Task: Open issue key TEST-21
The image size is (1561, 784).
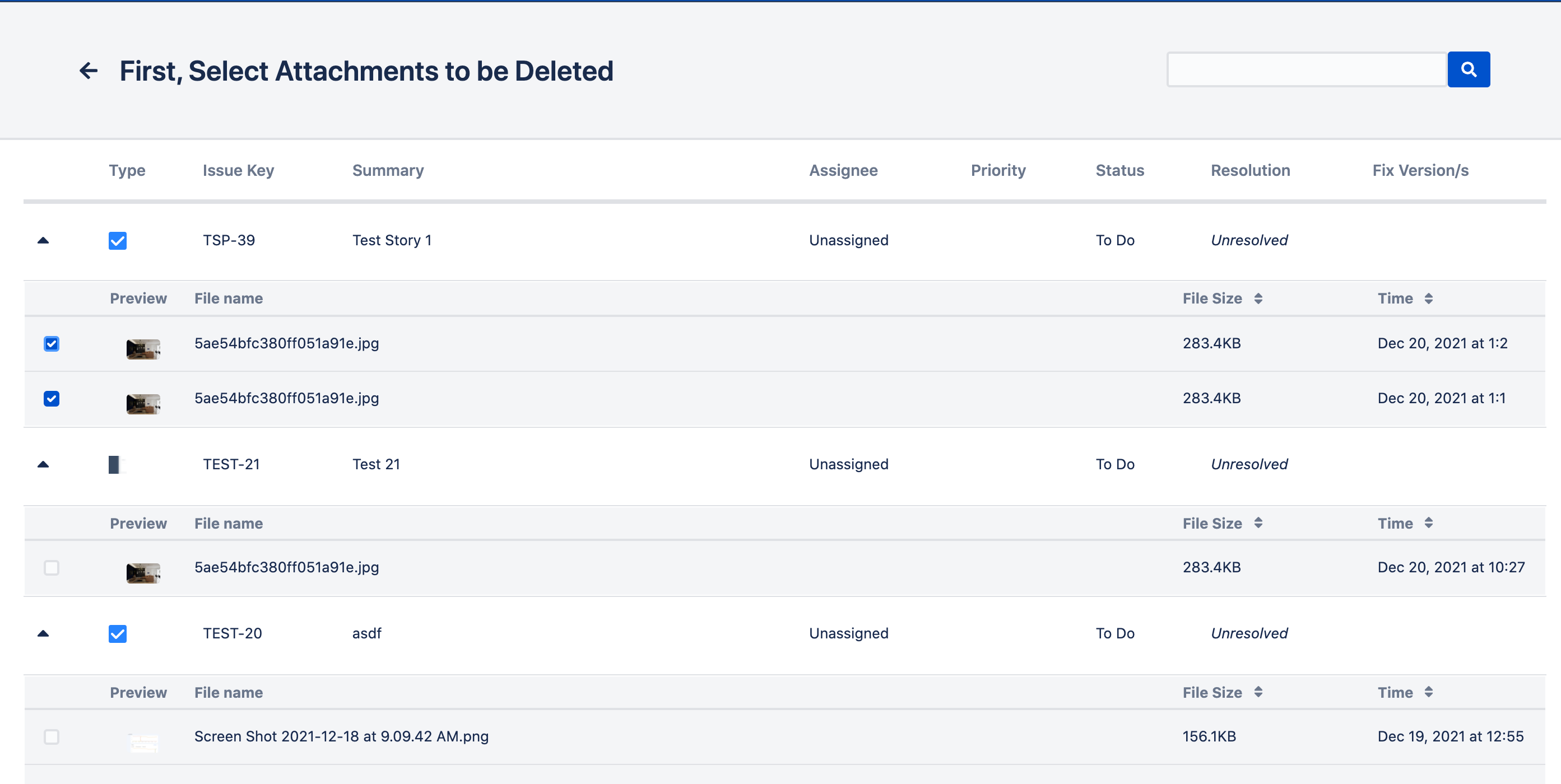Action: pyautogui.click(x=231, y=464)
